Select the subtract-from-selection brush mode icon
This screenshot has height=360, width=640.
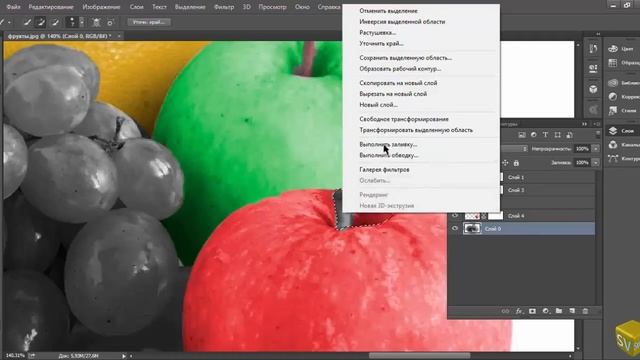coord(55,22)
